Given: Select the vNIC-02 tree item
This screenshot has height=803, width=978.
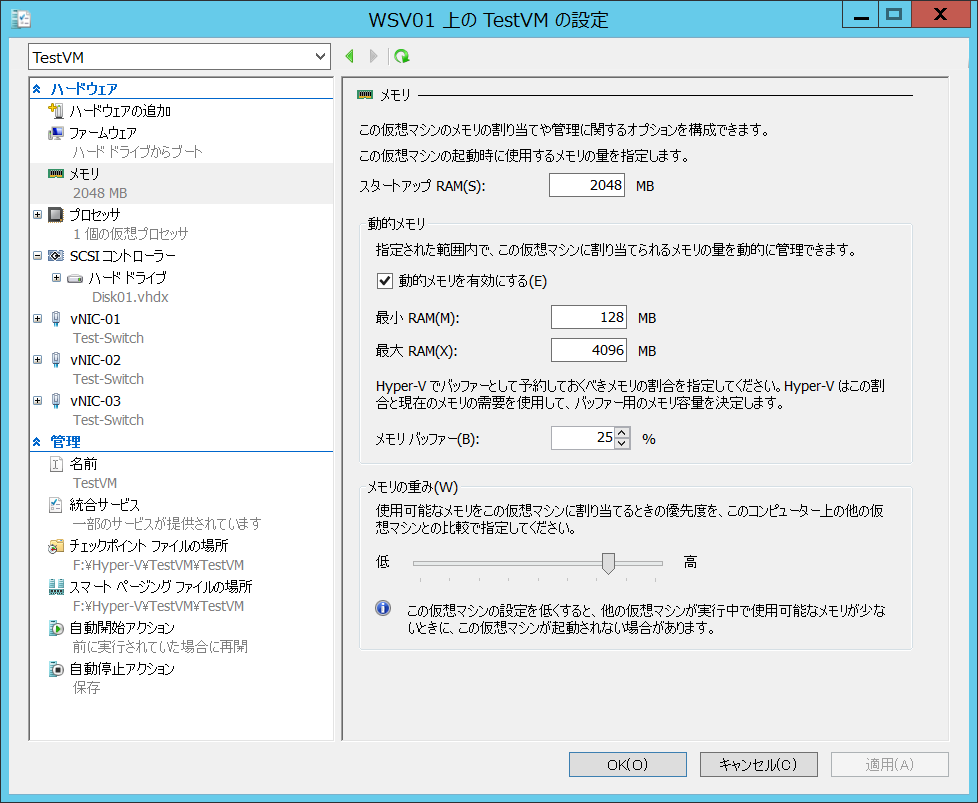Looking at the screenshot, I should coord(95,360).
